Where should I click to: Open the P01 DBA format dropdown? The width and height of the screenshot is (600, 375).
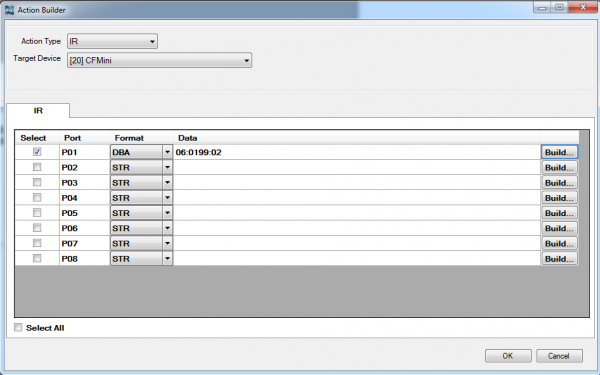pos(141,152)
